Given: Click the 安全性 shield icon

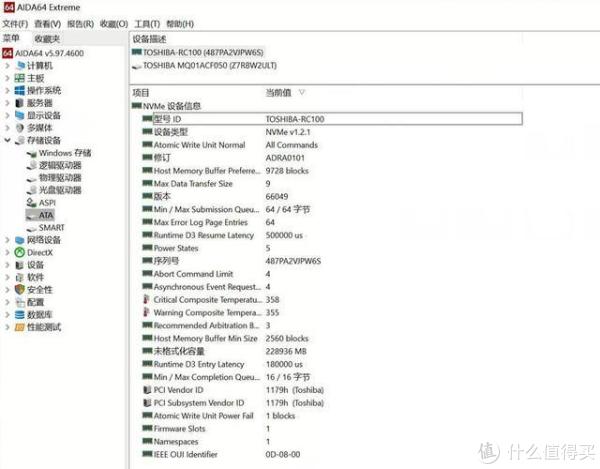Looking at the screenshot, I should (x=20, y=290).
